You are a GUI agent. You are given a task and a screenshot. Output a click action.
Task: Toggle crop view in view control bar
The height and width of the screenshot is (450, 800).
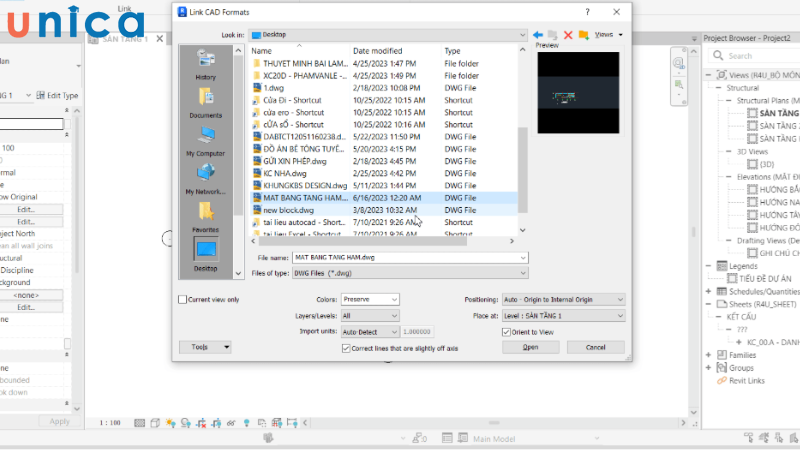pos(201,423)
